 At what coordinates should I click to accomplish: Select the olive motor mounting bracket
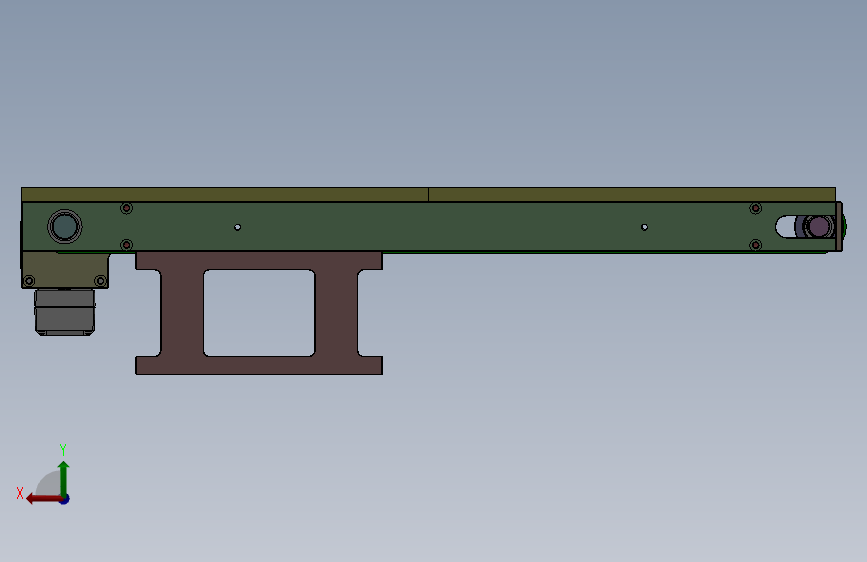[x=65, y=270]
